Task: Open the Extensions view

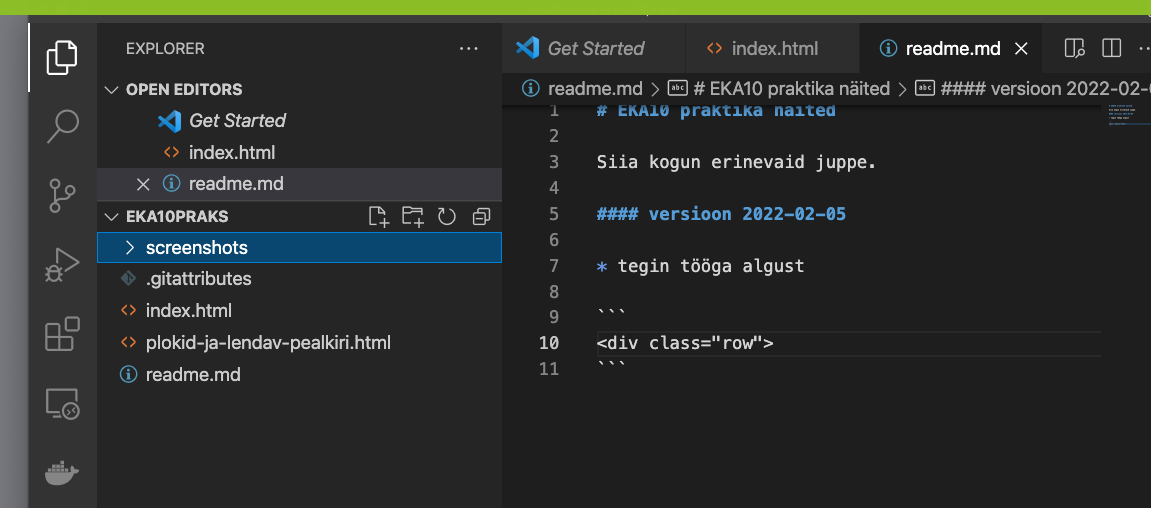Action: 62,334
